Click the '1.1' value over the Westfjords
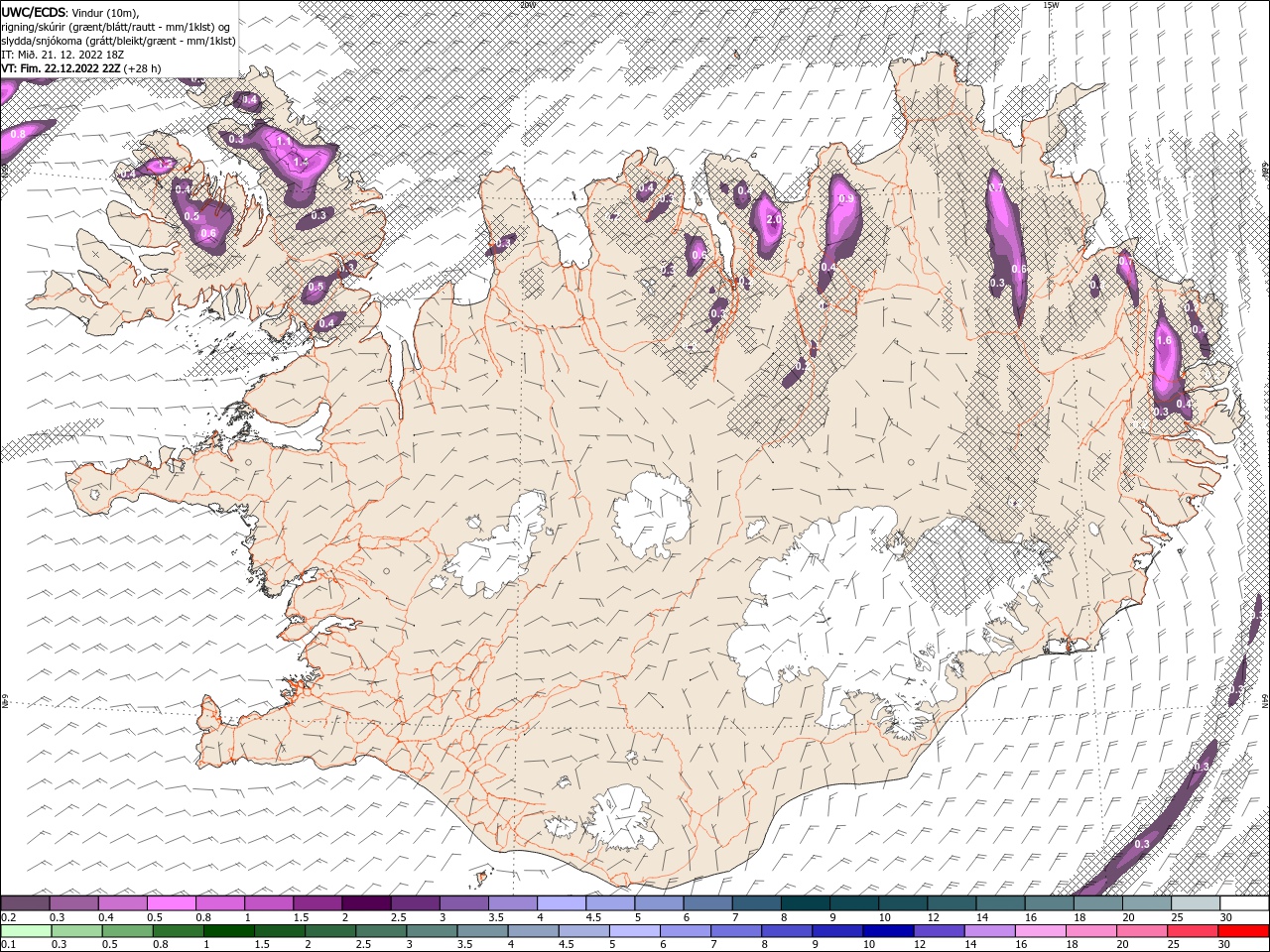 284,142
